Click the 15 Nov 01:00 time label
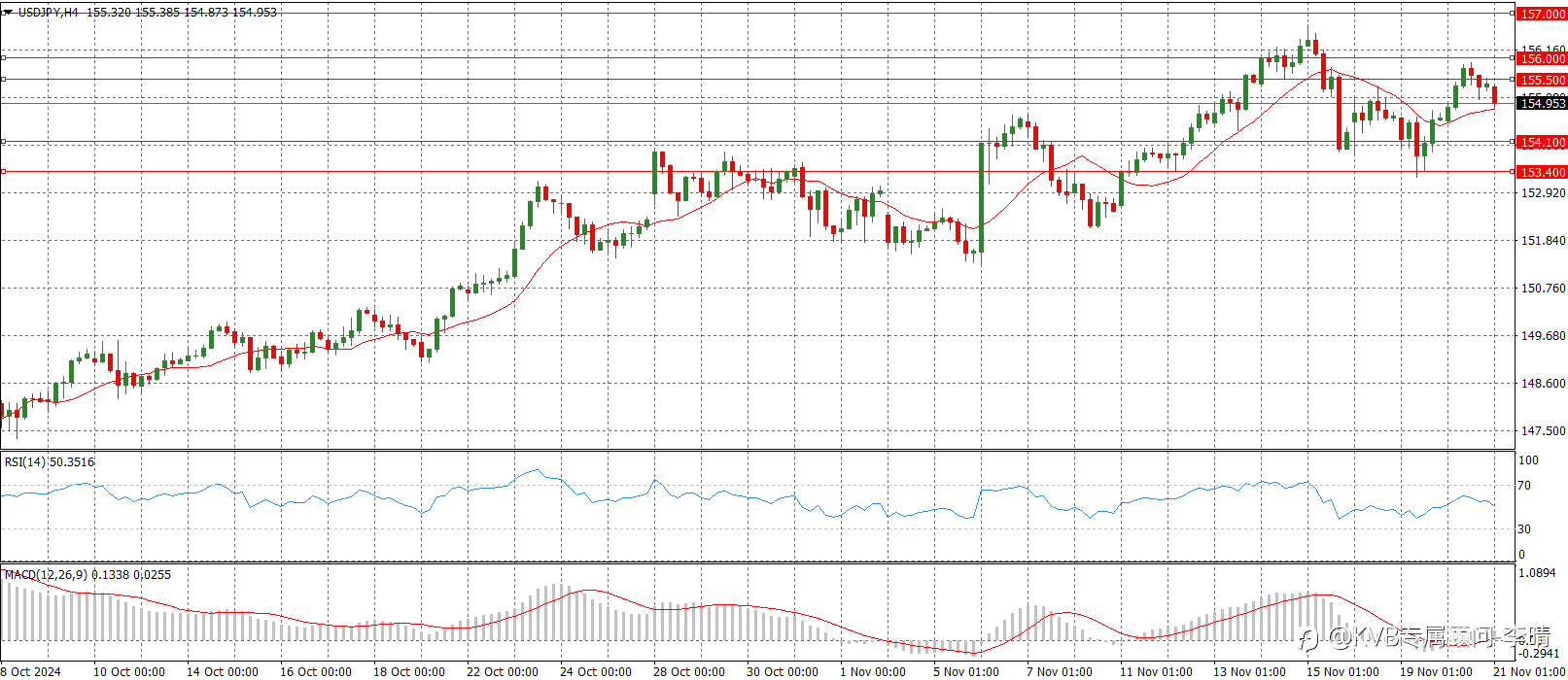The image size is (1568, 680). pos(1342,672)
